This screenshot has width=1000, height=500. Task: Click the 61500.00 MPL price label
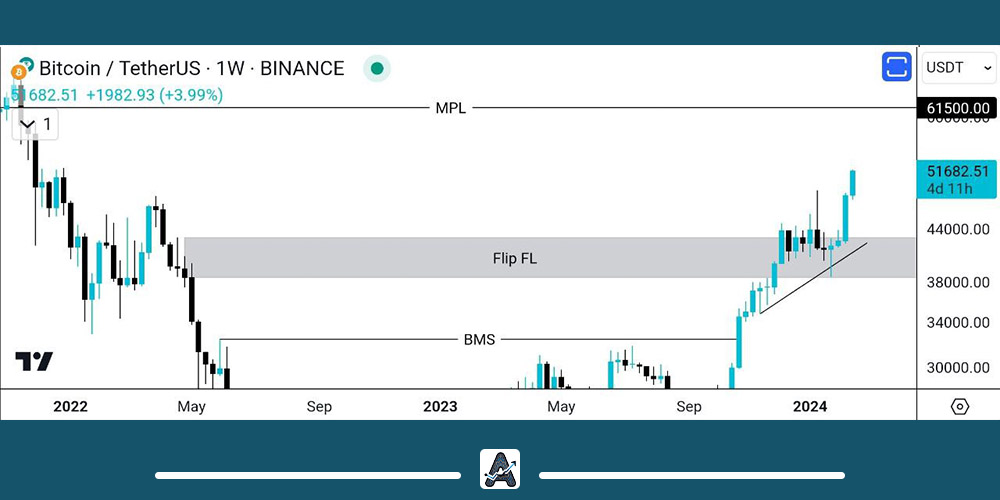[x=957, y=108]
